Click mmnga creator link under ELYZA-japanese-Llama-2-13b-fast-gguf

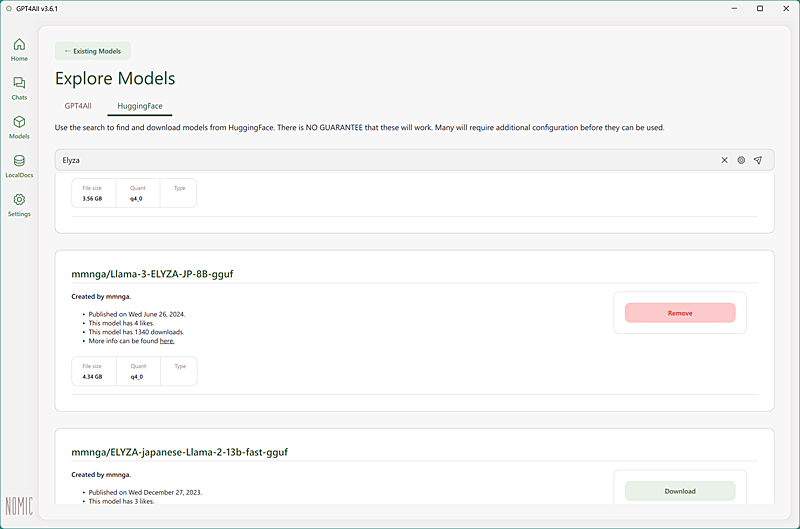[118, 474]
